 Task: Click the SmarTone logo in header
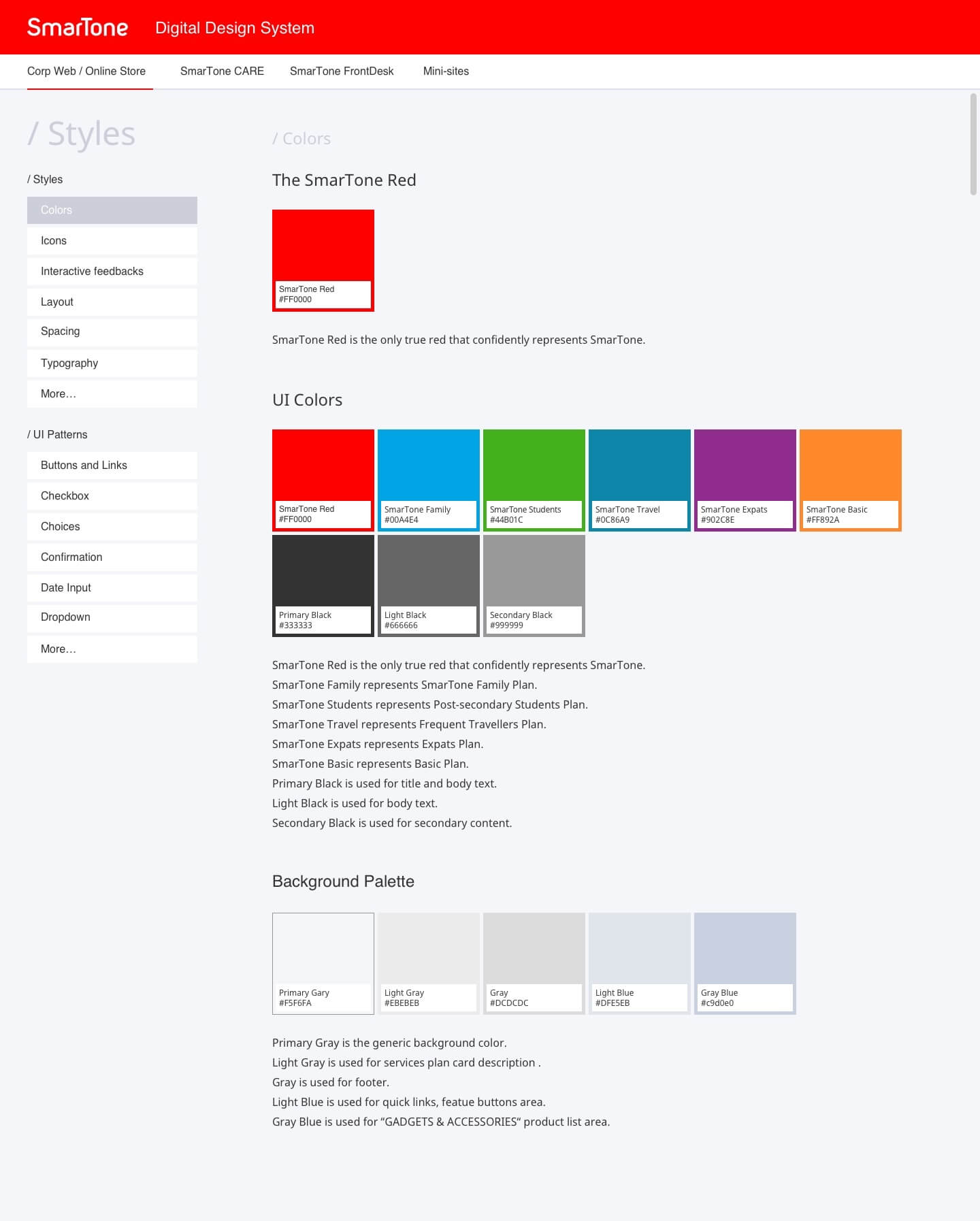(x=78, y=27)
